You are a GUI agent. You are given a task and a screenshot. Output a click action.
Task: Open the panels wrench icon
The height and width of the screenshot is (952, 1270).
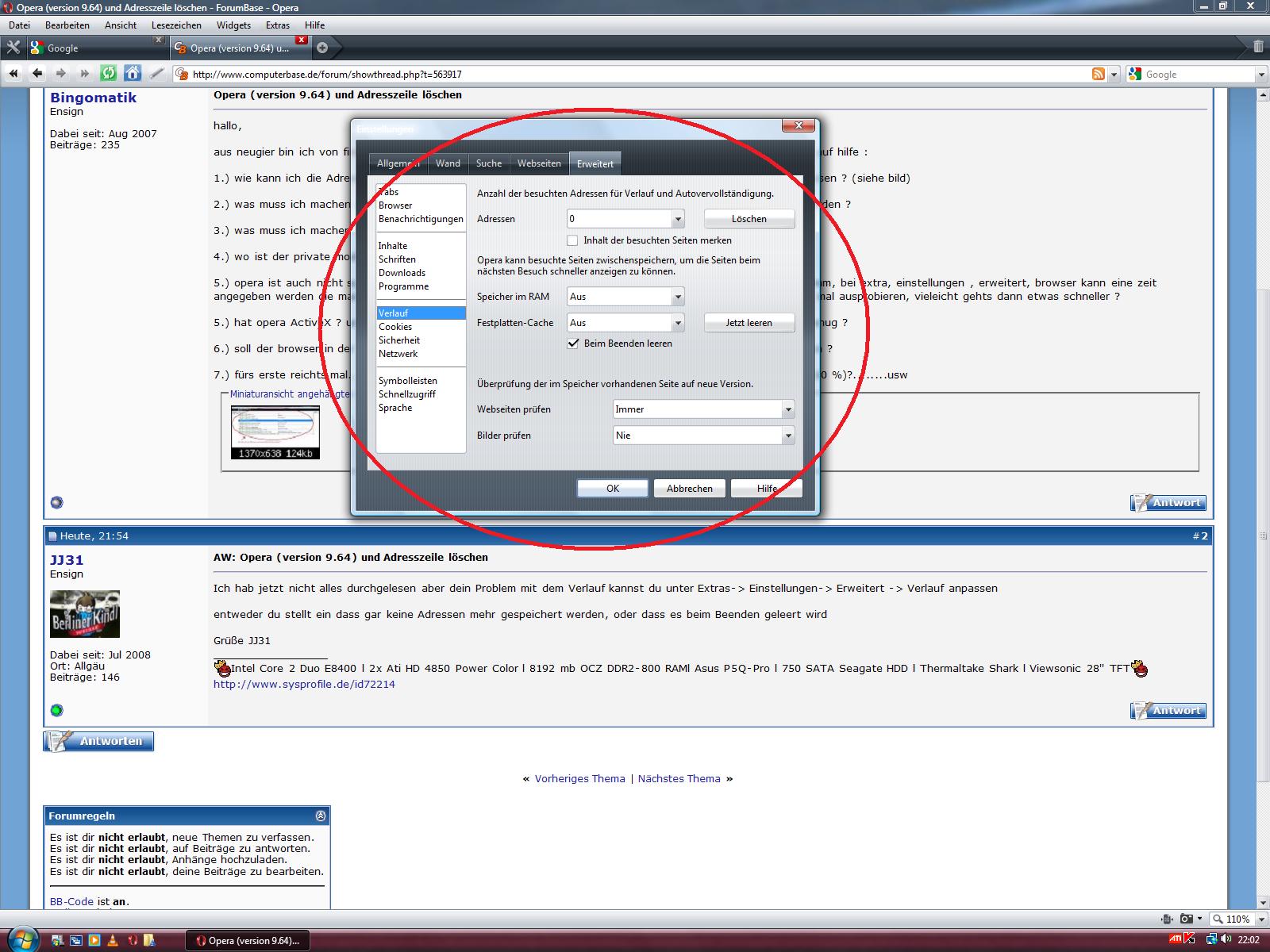[13, 48]
